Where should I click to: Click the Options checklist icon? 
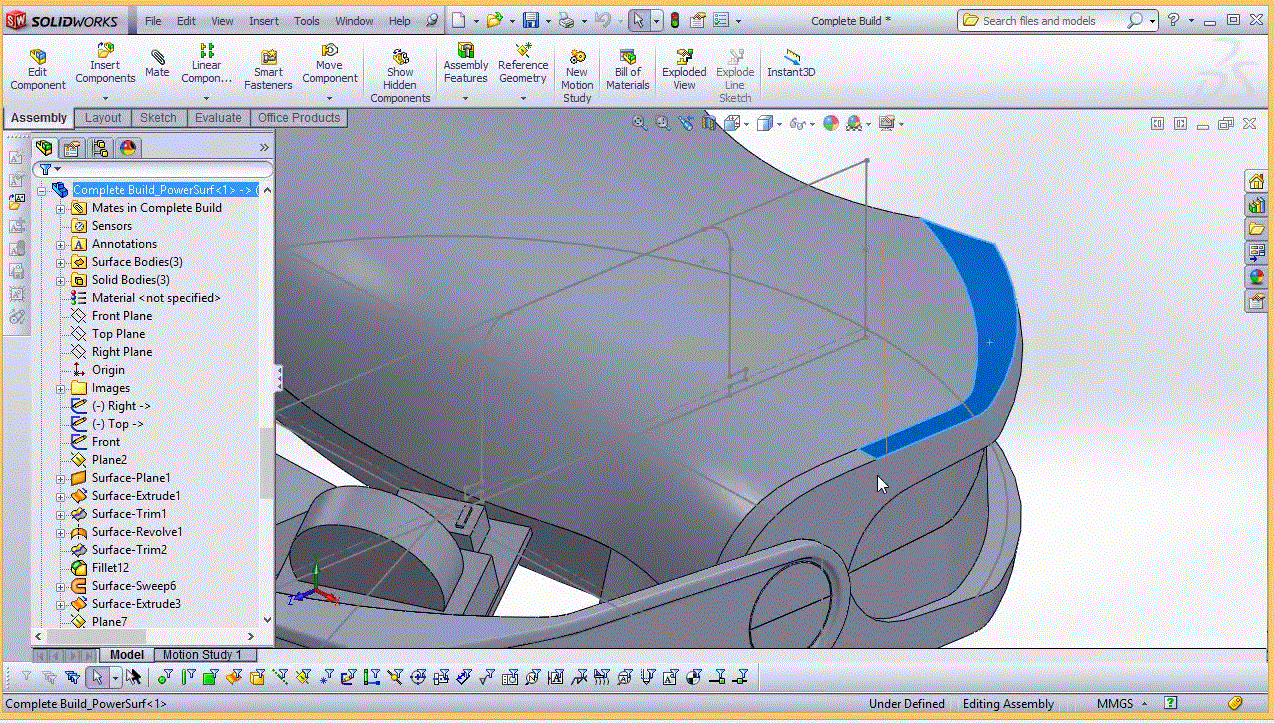coord(721,20)
